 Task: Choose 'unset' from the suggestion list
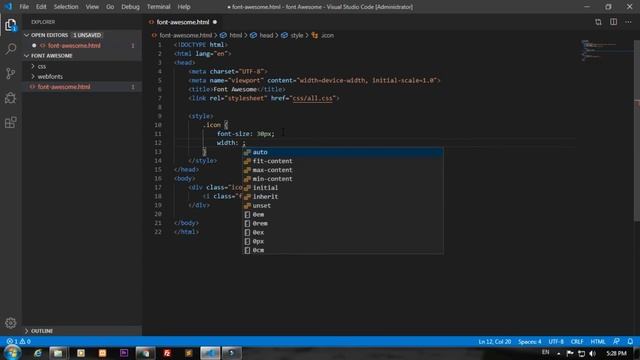(x=343, y=206)
